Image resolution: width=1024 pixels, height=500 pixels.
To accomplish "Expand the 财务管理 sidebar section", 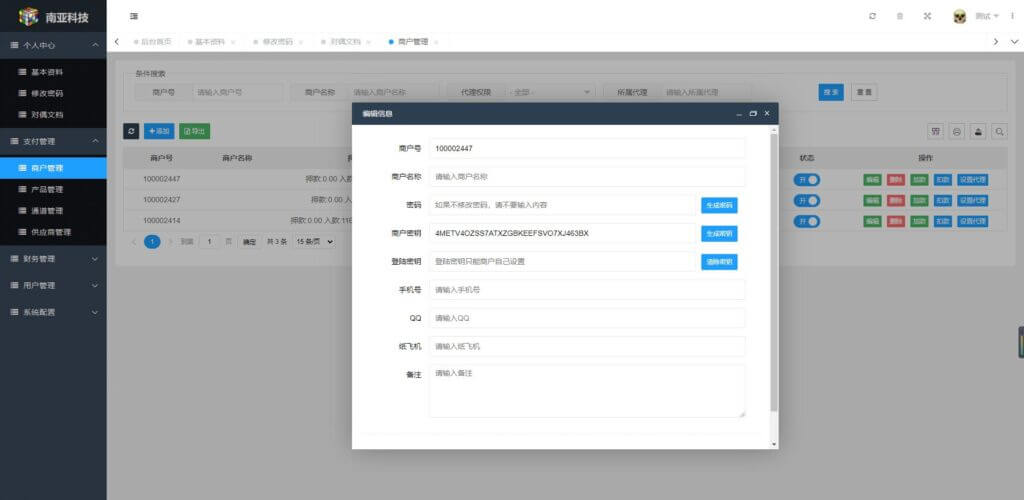I will (x=53, y=259).
